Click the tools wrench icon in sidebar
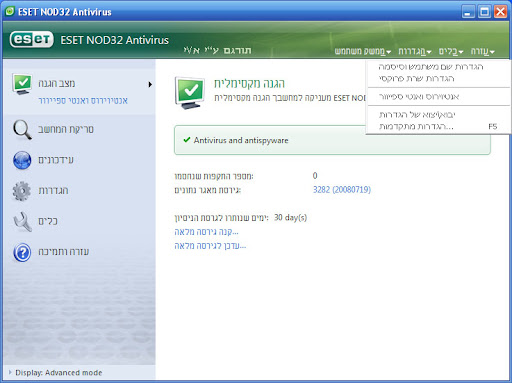This screenshot has height=383, width=512. tap(22, 222)
